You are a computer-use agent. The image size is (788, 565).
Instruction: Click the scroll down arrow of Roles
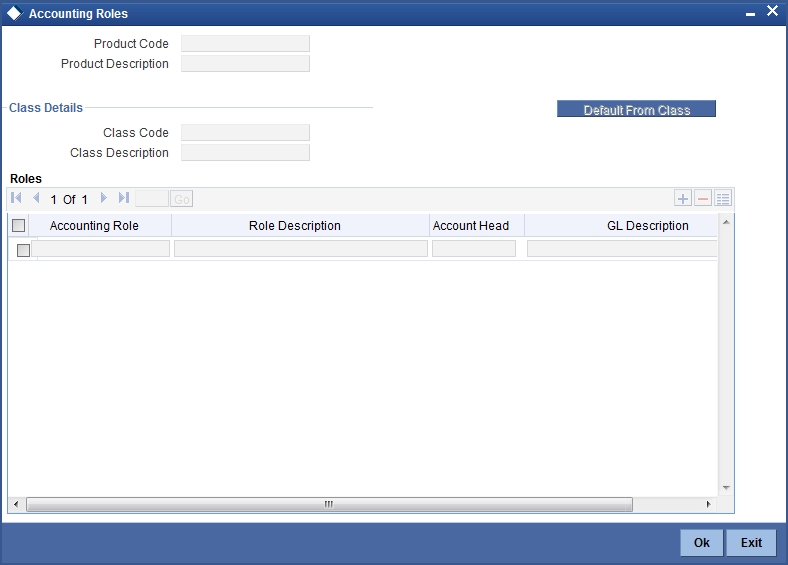[x=726, y=488]
